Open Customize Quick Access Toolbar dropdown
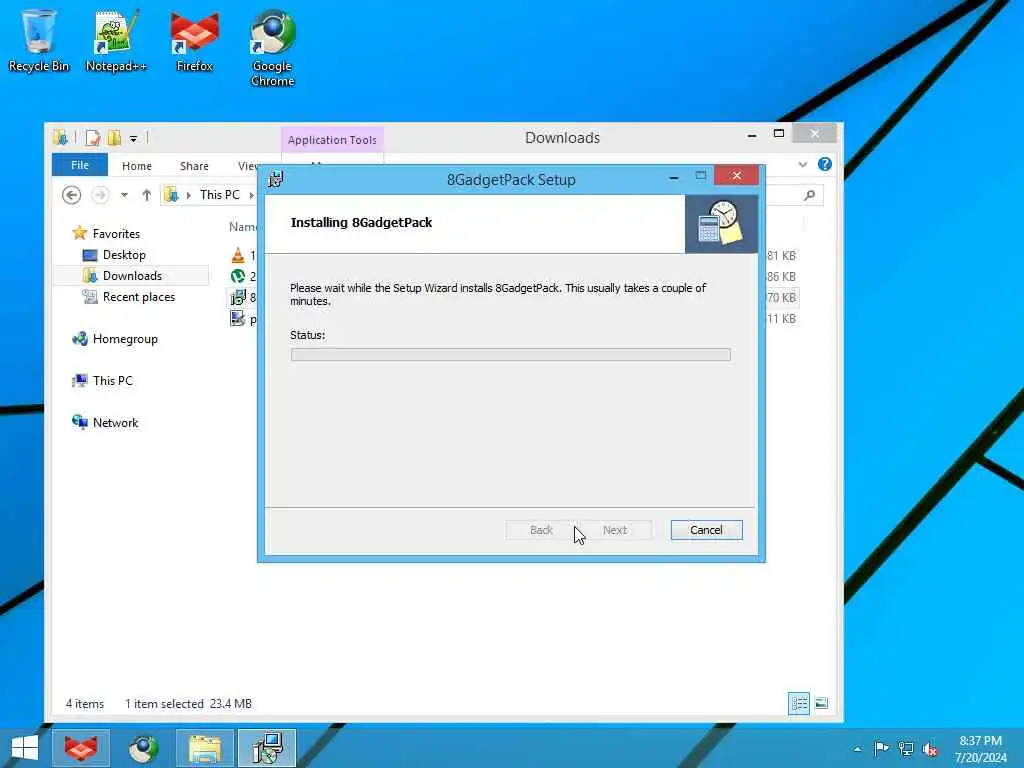 [133, 138]
